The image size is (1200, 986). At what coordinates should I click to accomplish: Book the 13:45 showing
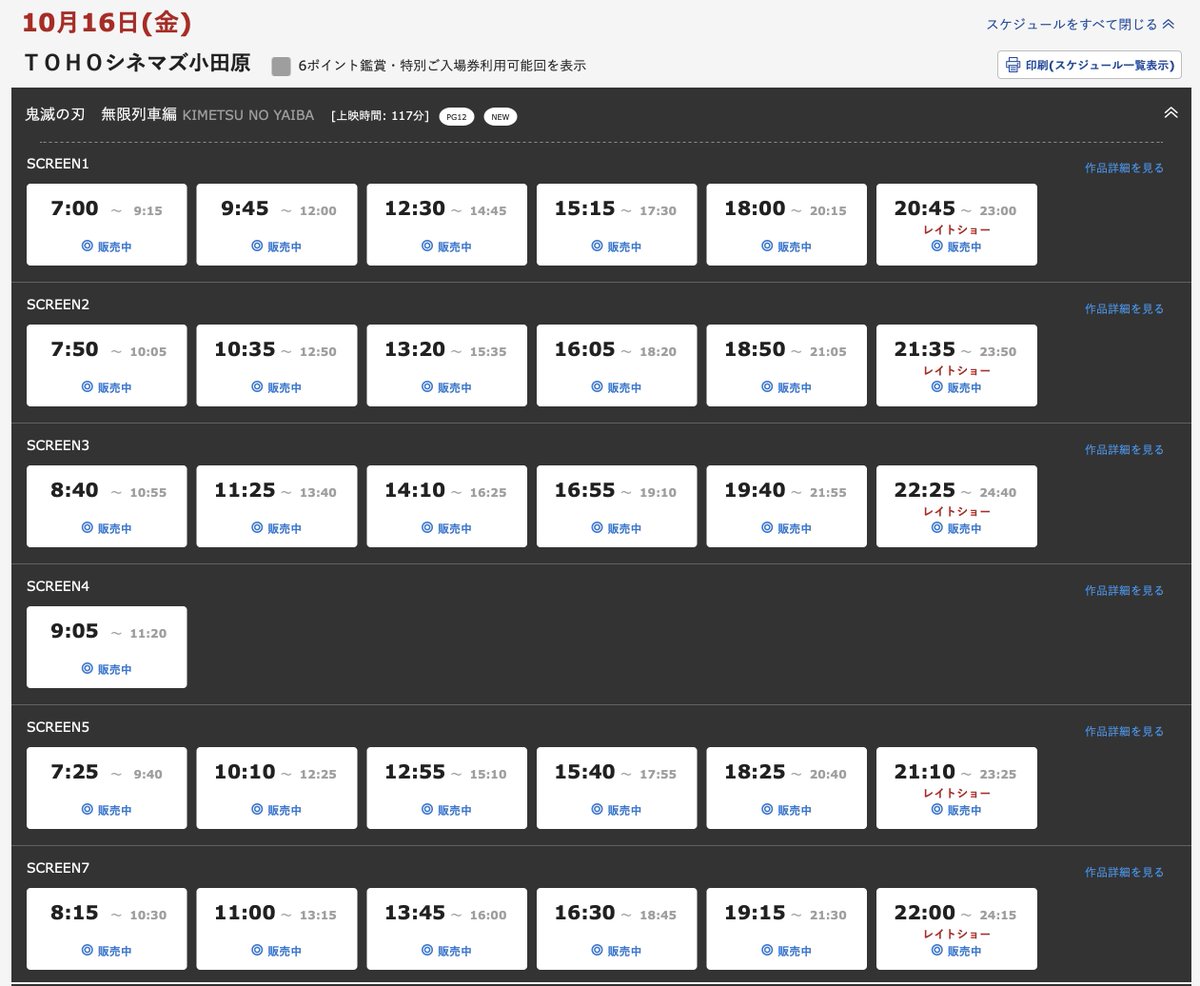[447, 930]
